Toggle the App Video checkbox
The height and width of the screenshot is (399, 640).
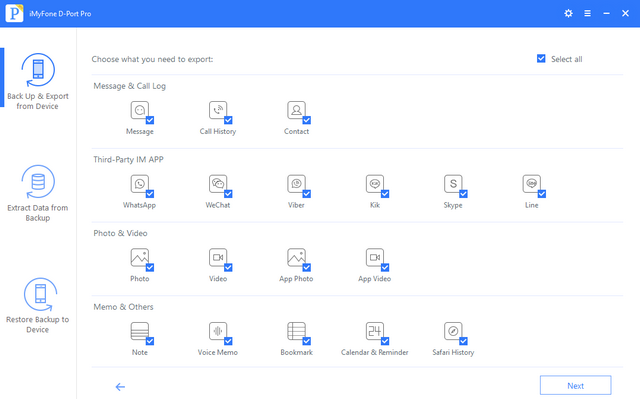click(x=385, y=267)
